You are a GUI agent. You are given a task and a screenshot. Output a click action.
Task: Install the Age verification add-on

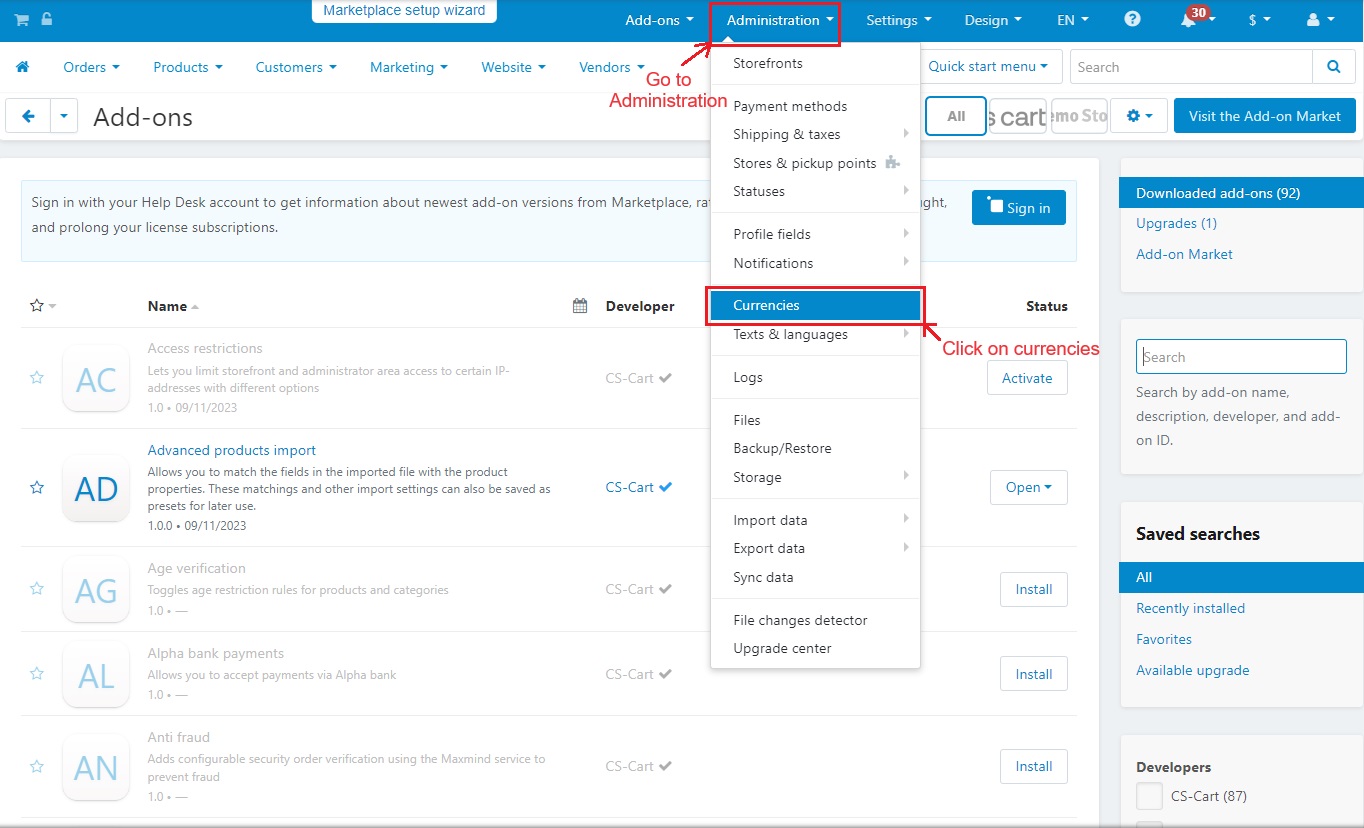(1033, 589)
